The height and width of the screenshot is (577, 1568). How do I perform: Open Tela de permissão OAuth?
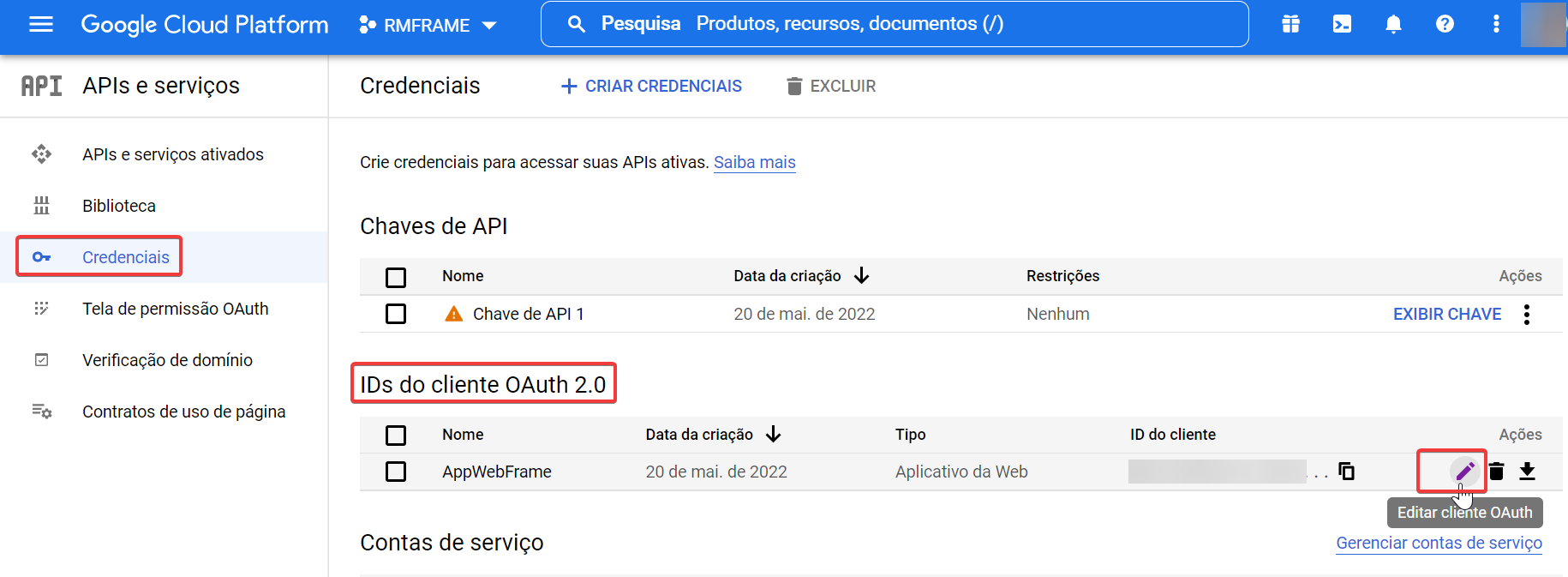click(x=176, y=309)
